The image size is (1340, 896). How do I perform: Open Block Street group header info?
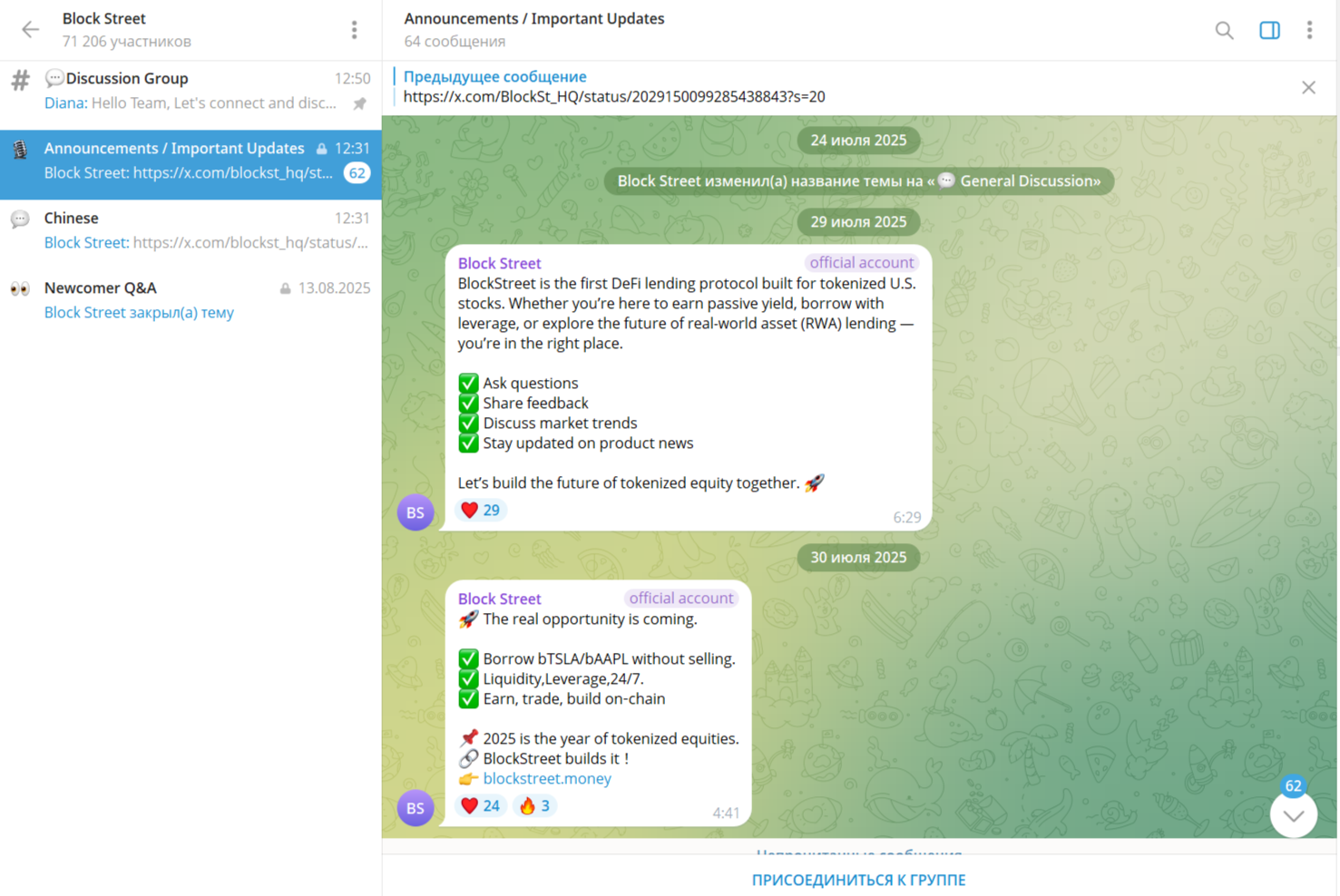127,30
